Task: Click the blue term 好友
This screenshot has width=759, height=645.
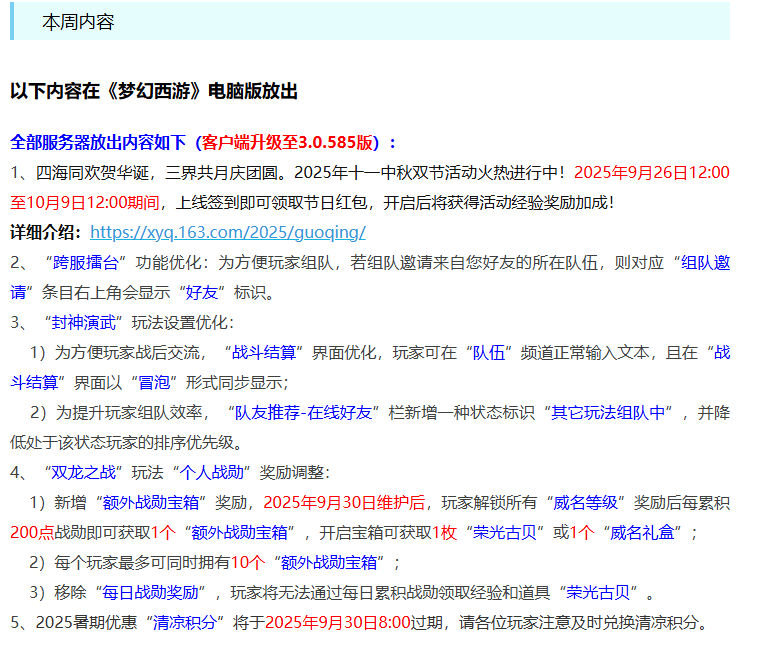Action: click(x=202, y=293)
